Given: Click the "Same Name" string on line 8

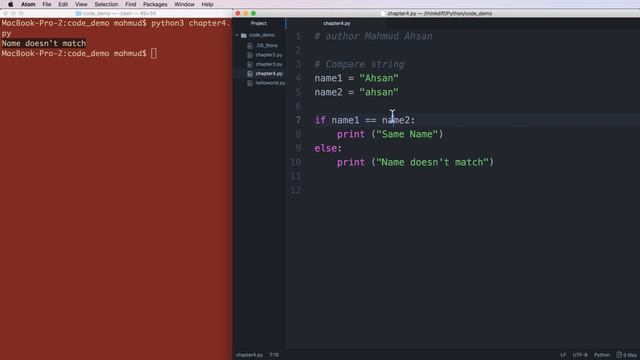Looking at the screenshot, I should pos(407,134).
